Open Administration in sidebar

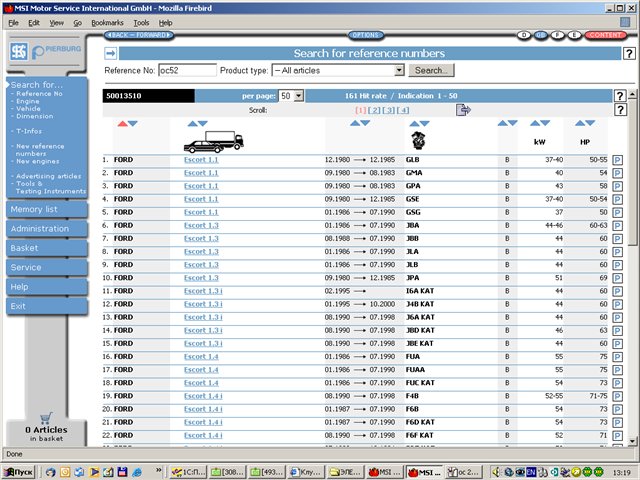47,229
